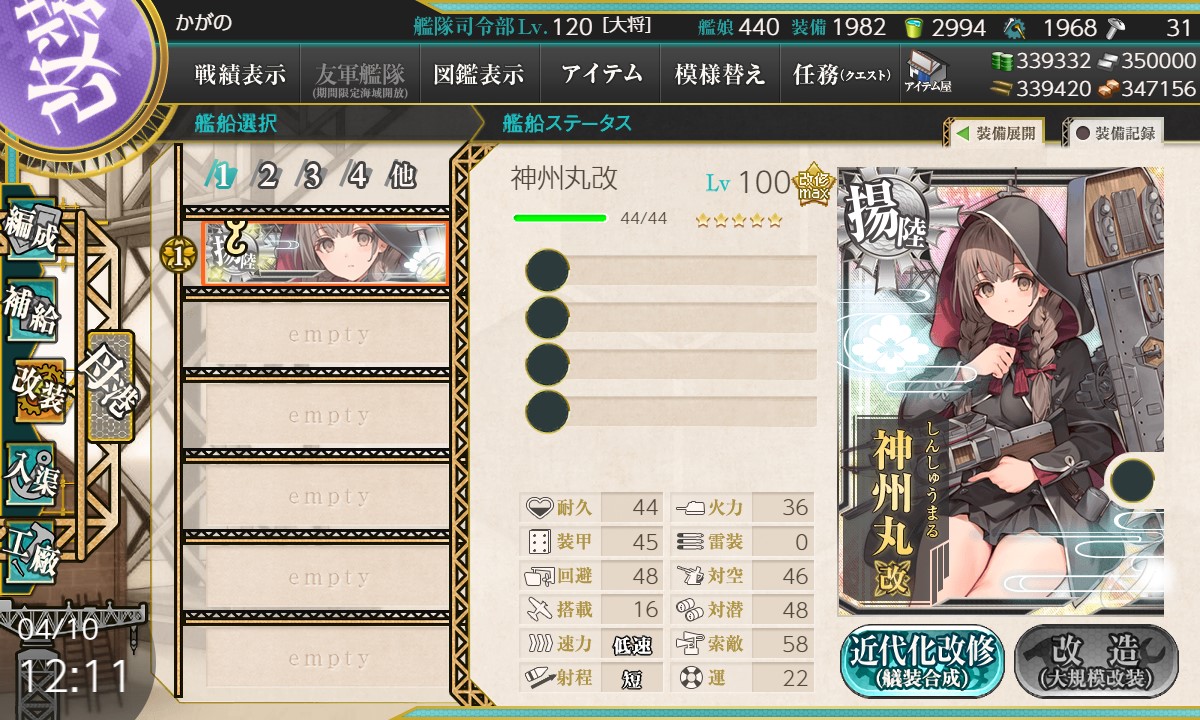The height and width of the screenshot is (720, 1200).
Task: Expand the 装備展開 equipment deployment panel
Action: [x=995, y=133]
